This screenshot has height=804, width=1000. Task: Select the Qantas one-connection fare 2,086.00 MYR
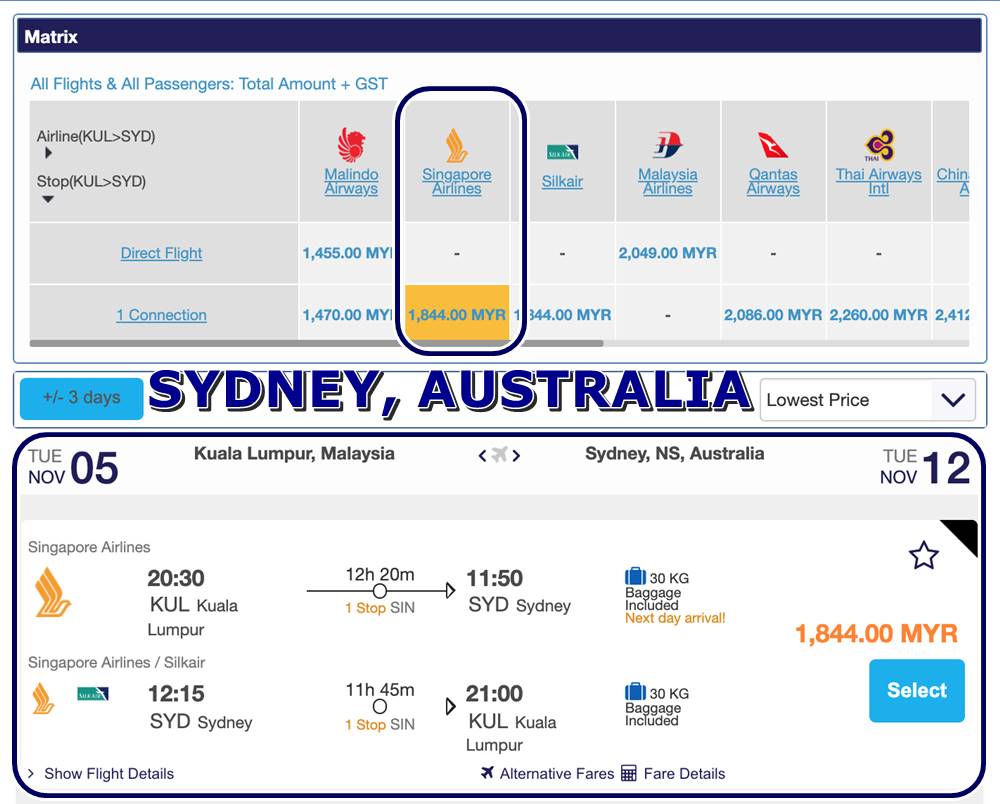pyautogui.click(x=773, y=315)
